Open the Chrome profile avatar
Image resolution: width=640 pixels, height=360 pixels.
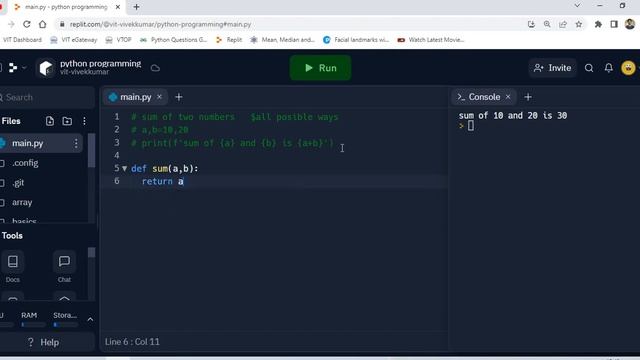[x=630, y=24]
